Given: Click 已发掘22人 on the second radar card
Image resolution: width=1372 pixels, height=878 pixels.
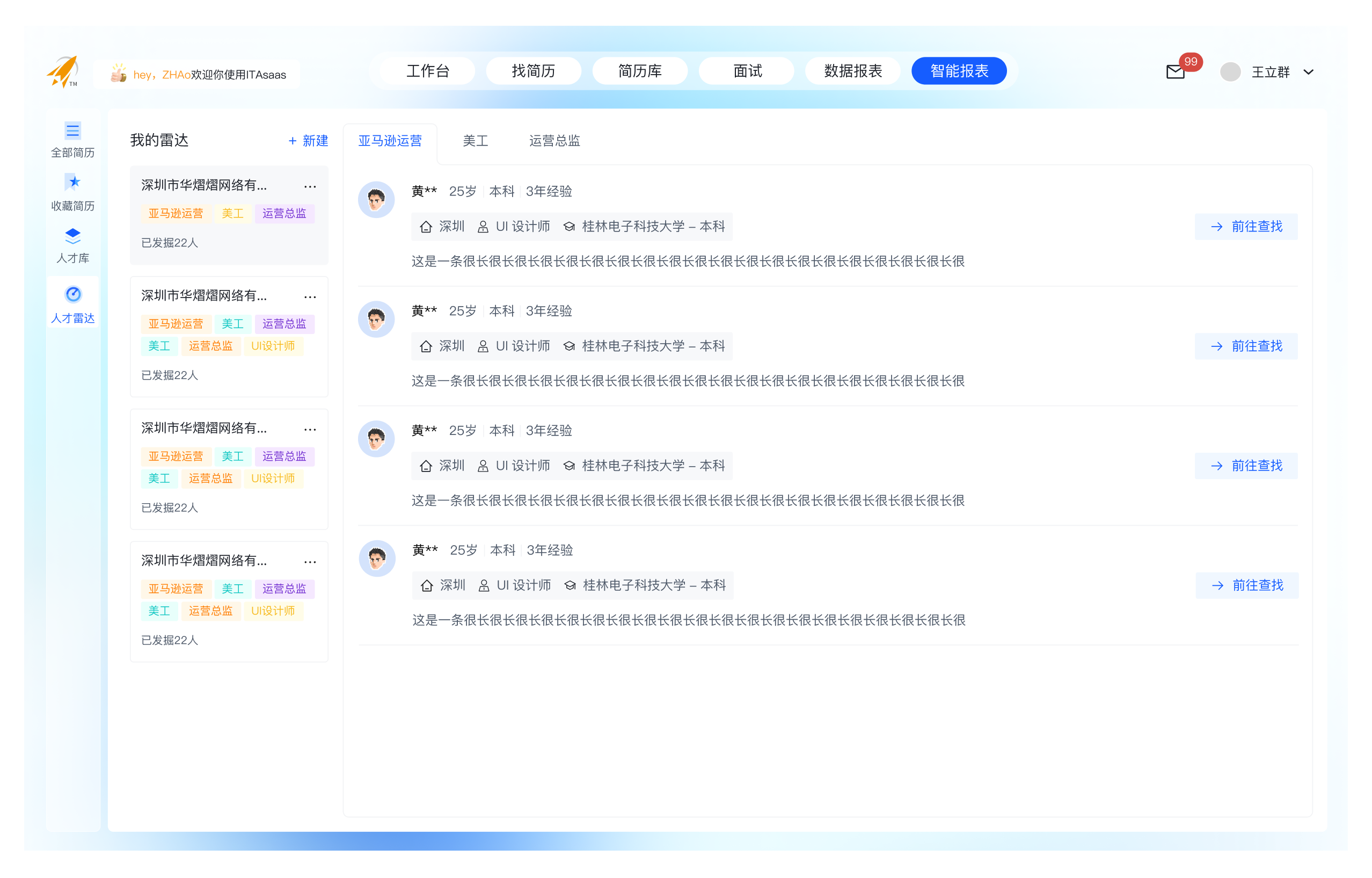Looking at the screenshot, I should 169,375.
